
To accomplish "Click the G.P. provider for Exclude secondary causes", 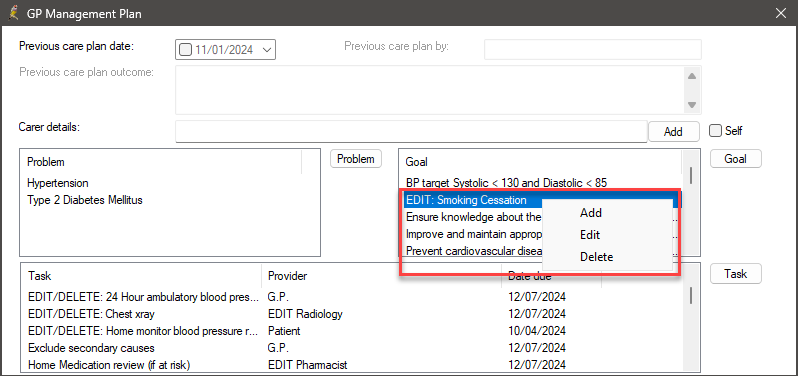I will click(x=278, y=348).
